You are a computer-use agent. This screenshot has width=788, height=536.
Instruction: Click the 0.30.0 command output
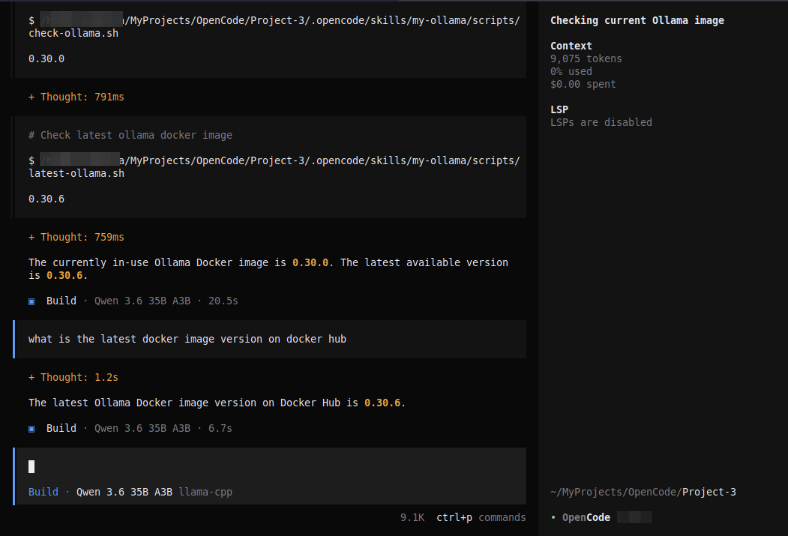(46, 59)
